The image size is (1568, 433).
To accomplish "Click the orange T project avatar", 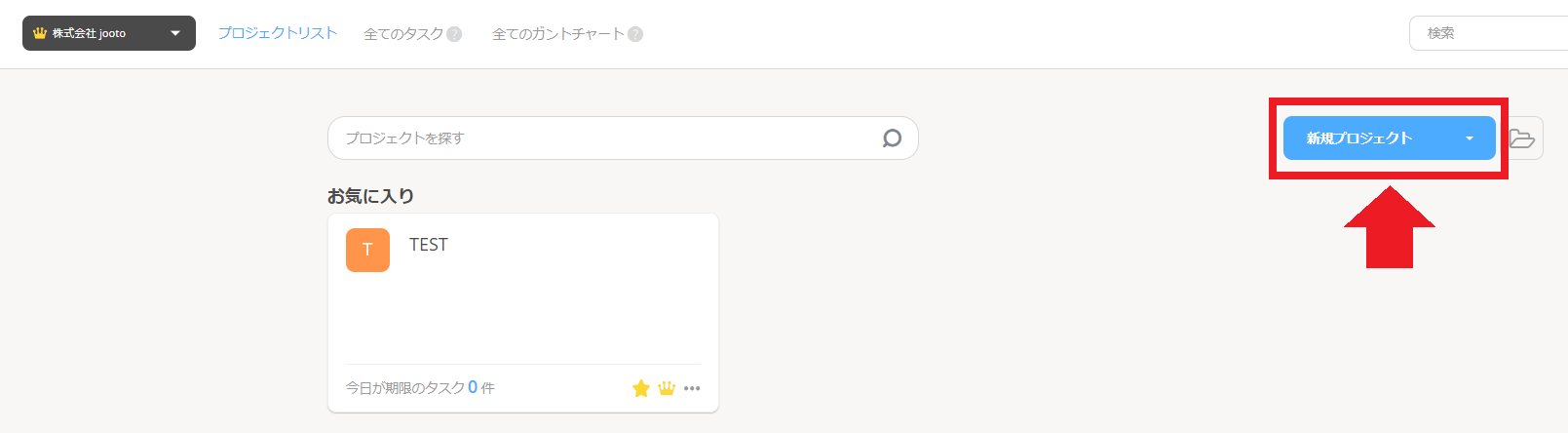I will point(367,250).
